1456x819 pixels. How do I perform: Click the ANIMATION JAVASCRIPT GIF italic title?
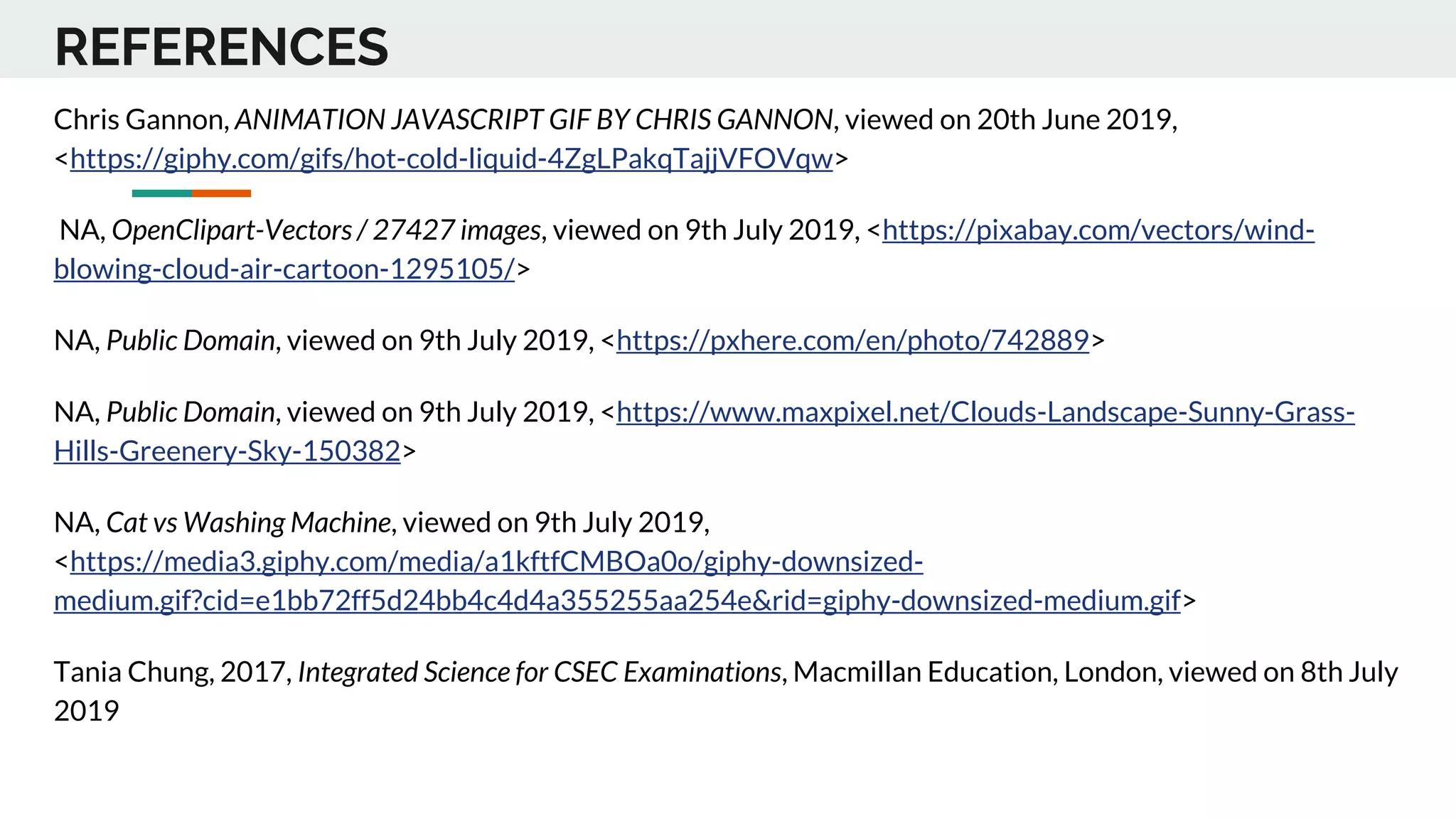tap(534, 119)
